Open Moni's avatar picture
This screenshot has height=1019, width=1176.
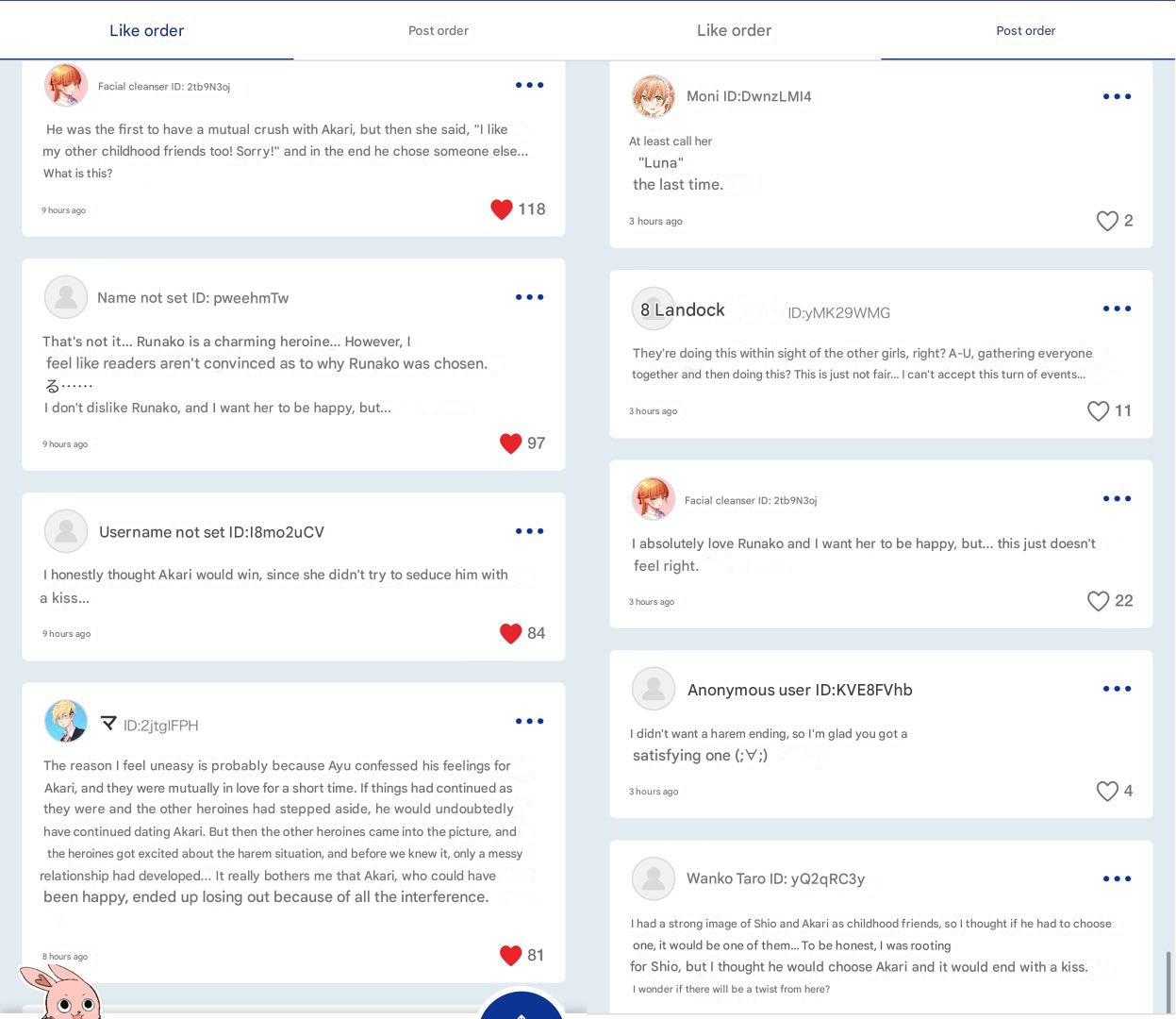654,96
